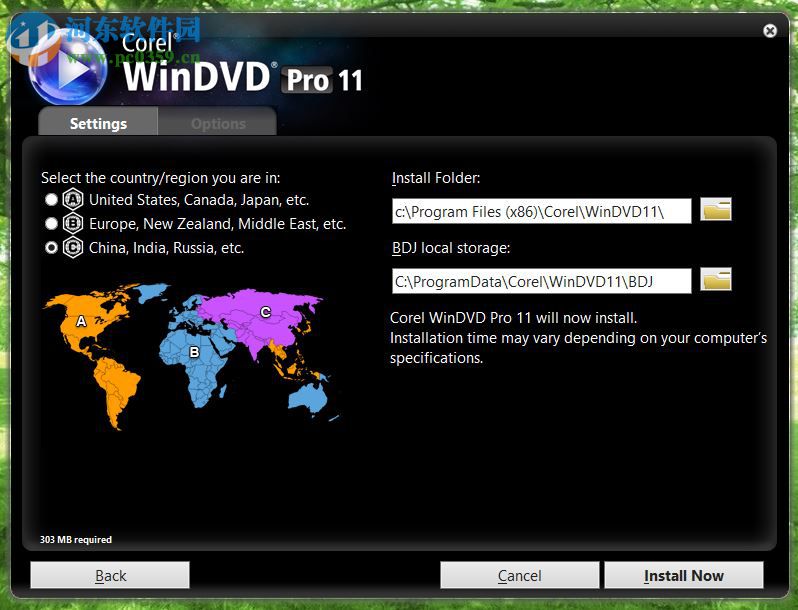Screen dimensions: 798x610
Task: Click the region A hexagon badge icon
Action: click(73, 199)
